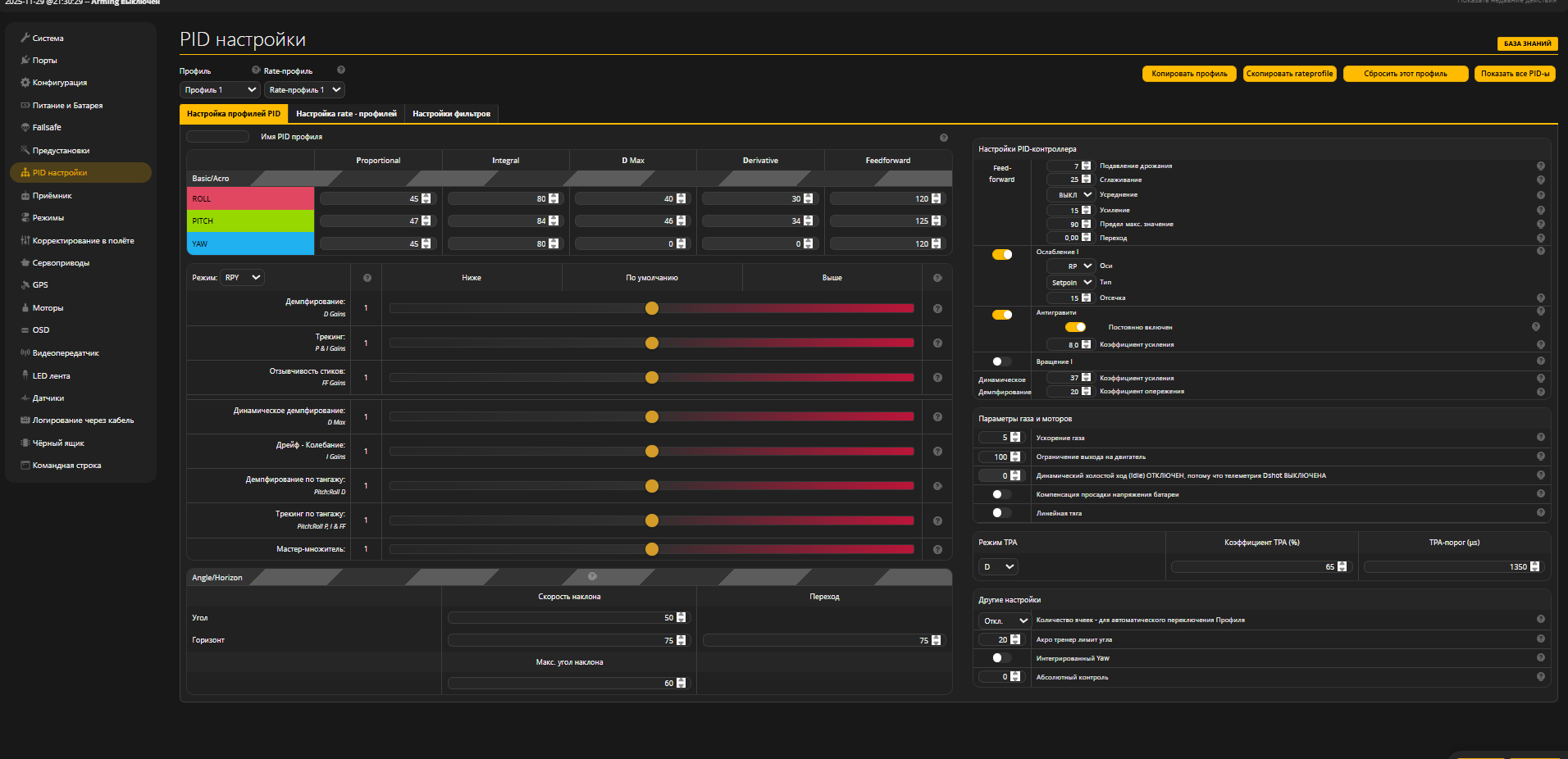
Task: Click the Копировать профиль button
Action: coord(1188,73)
